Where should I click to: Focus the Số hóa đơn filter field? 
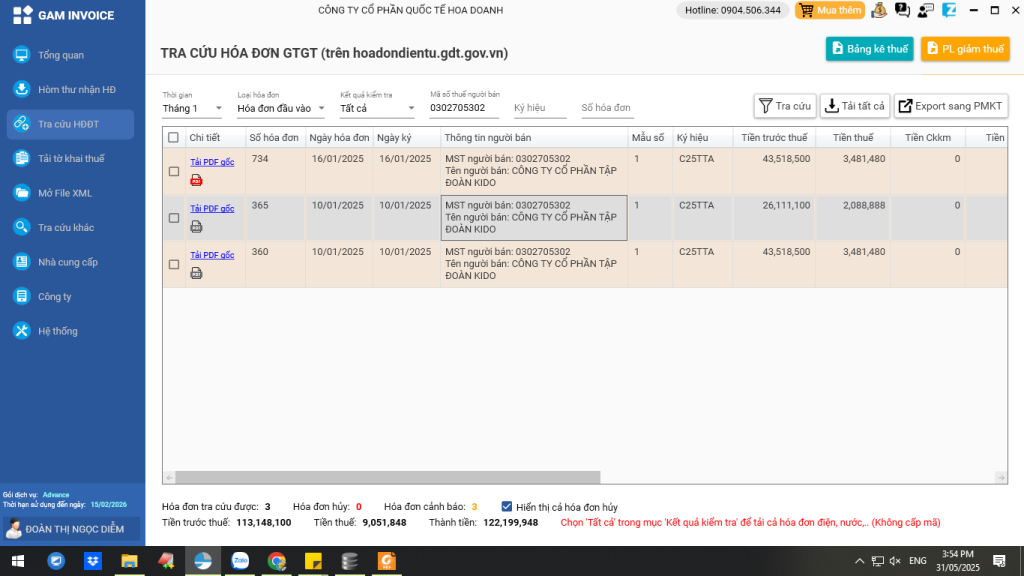point(607,108)
